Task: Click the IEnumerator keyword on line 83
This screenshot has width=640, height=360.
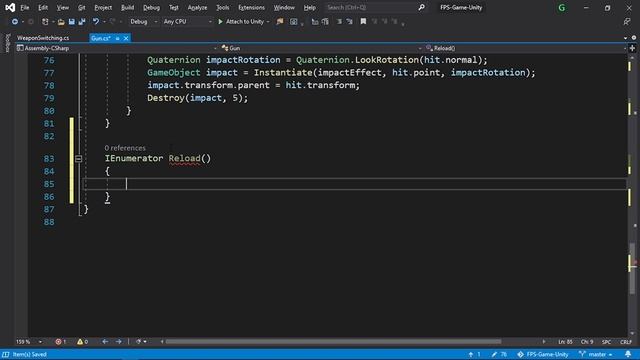Action: [134, 158]
